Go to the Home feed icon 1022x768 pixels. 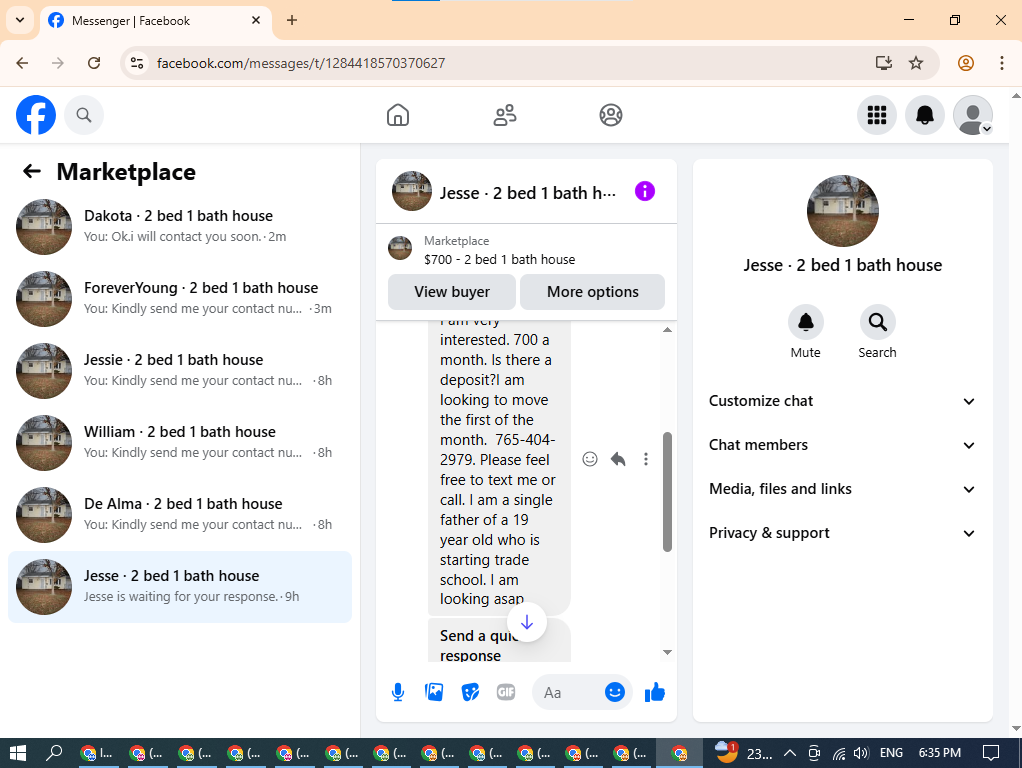tap(398, 115)
